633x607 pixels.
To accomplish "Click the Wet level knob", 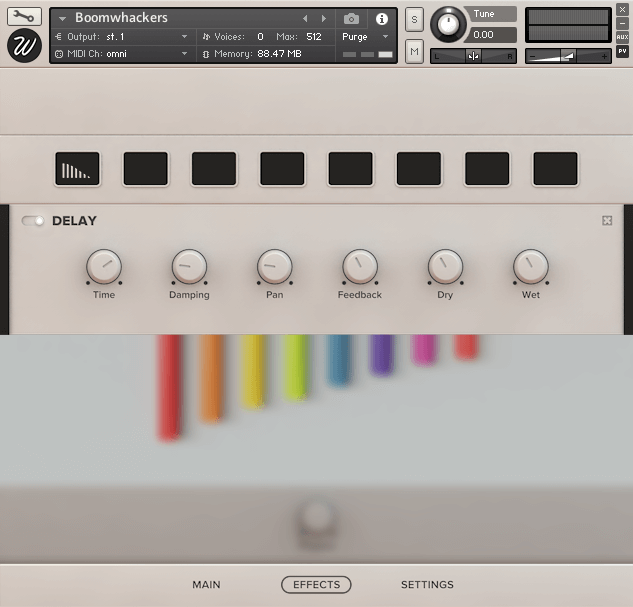I will 531,266.
